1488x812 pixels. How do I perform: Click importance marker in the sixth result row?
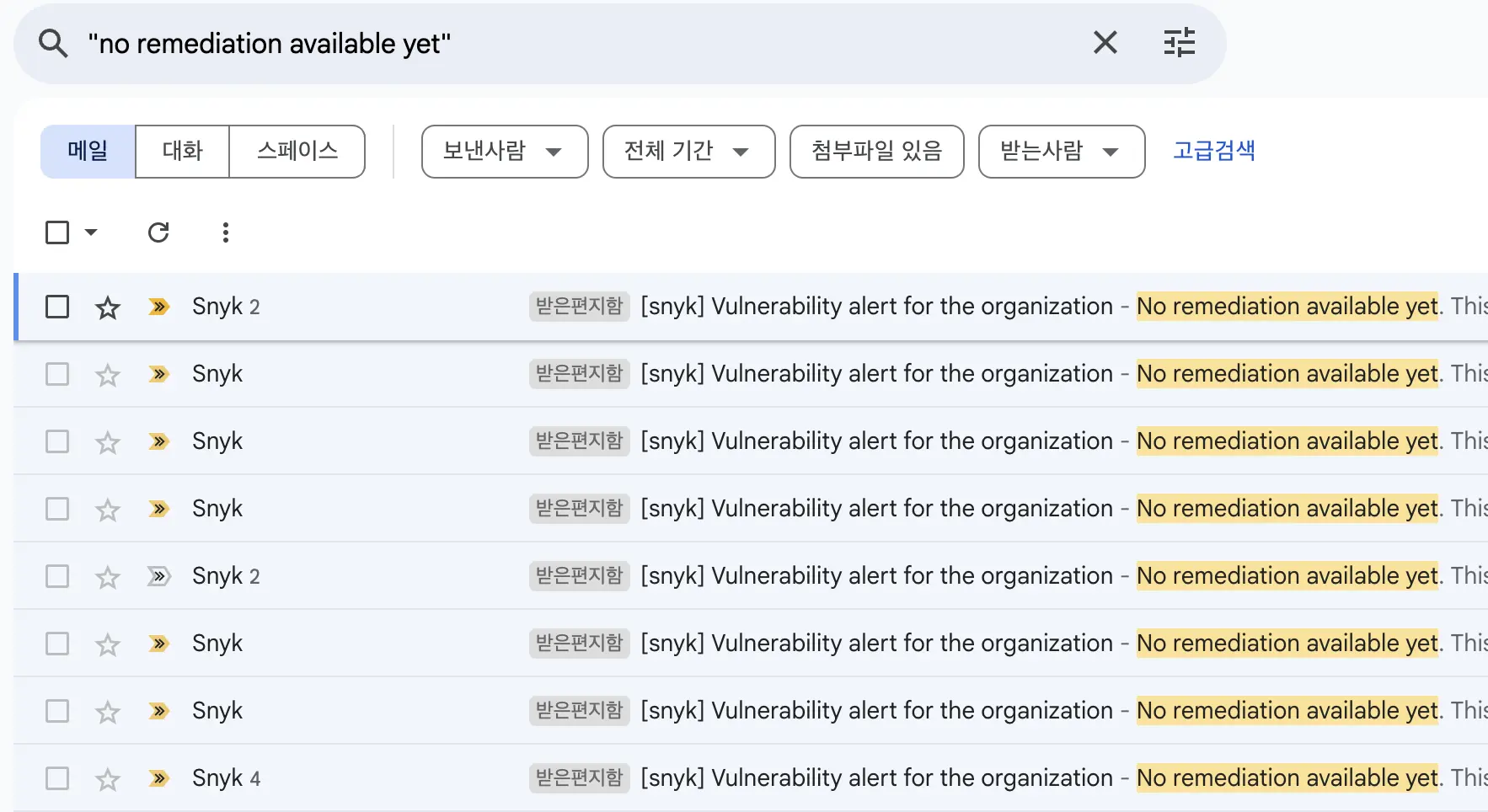coord(159,644)
